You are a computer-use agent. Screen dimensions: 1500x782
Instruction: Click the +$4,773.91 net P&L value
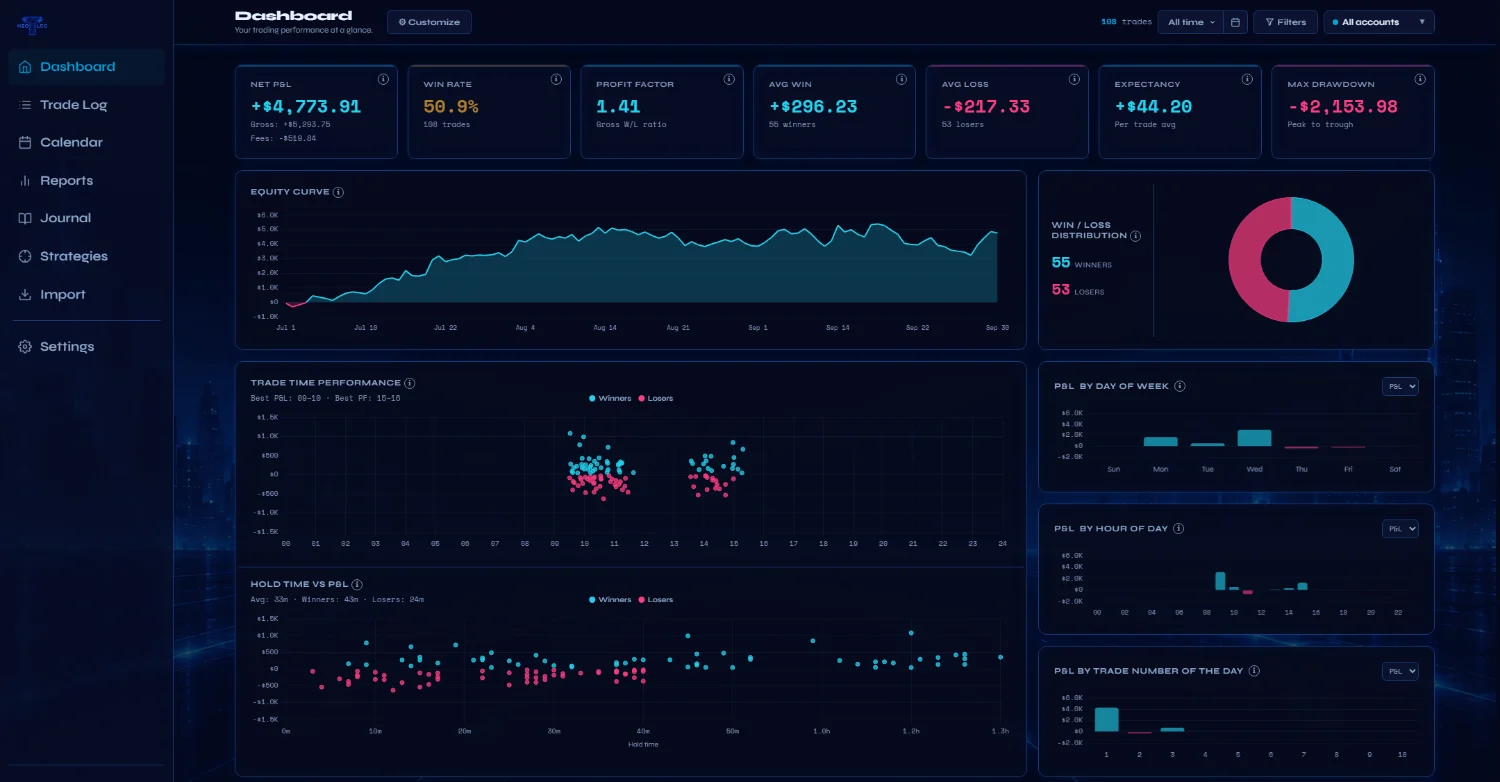305,106
